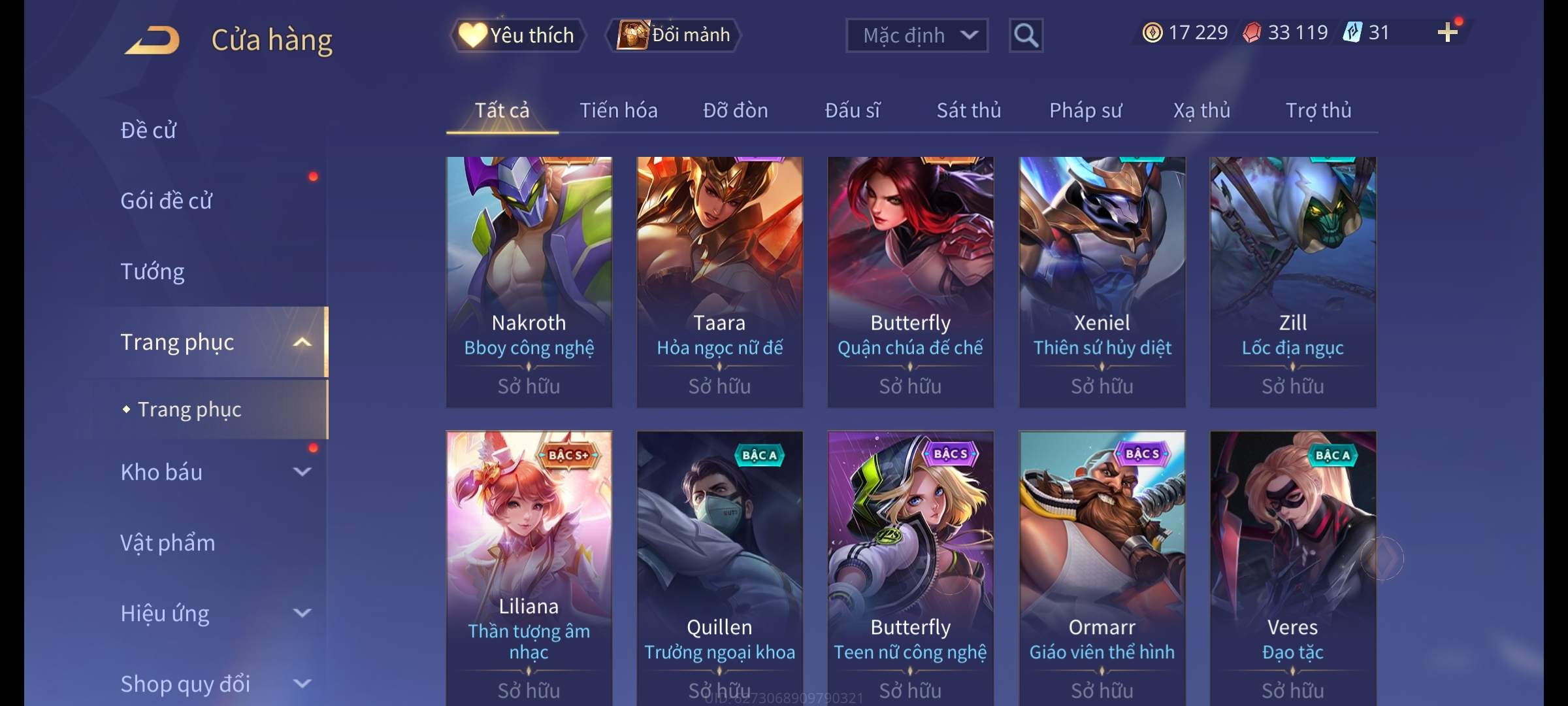
Task: Expand the Kho báu menu
Action: (302, 471)
